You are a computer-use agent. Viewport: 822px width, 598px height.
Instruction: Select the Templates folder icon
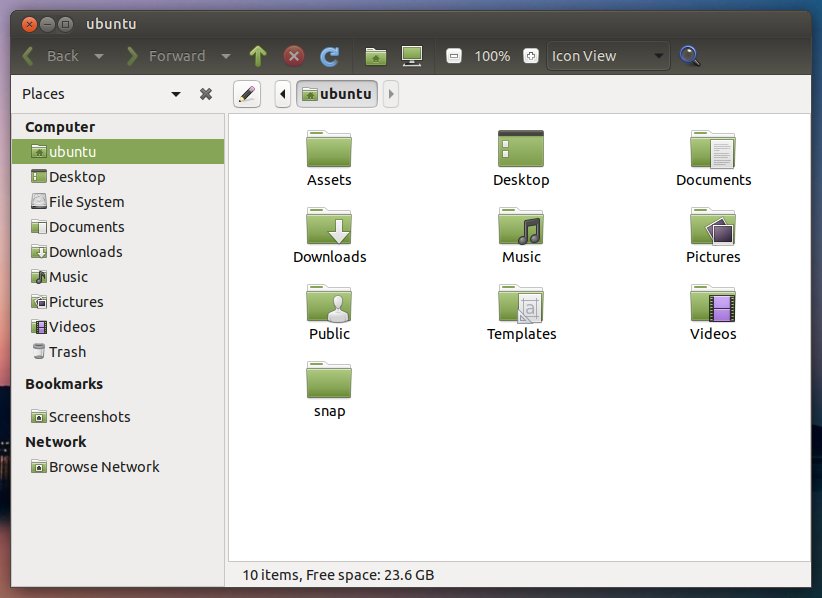(521, 303)
